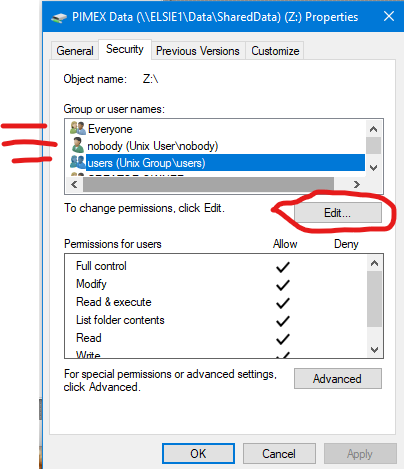Click the Allow checkmark for Read & execute

[283, 303]
